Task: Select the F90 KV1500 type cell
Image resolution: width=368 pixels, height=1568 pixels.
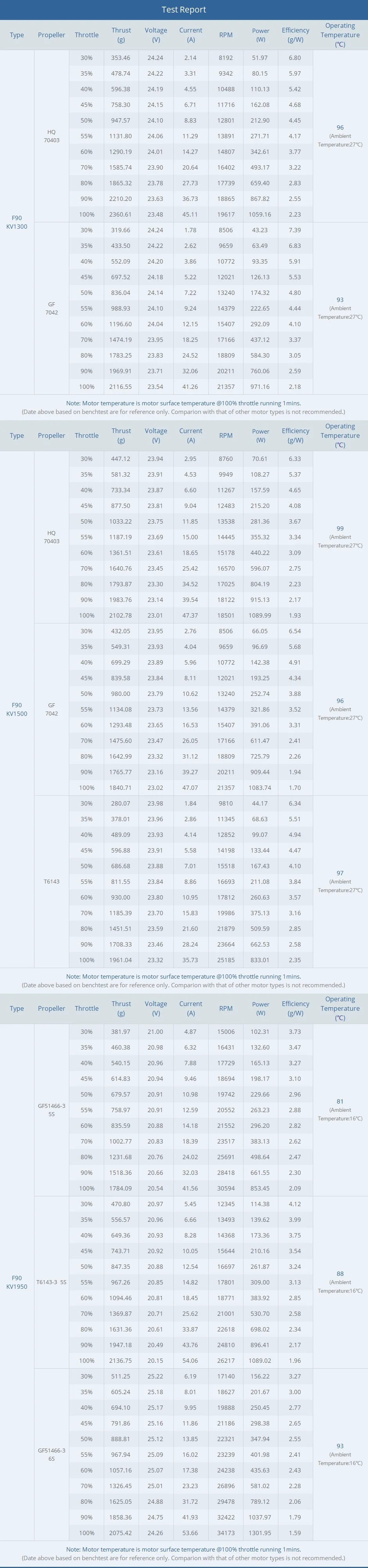Action: pos(17,709)
